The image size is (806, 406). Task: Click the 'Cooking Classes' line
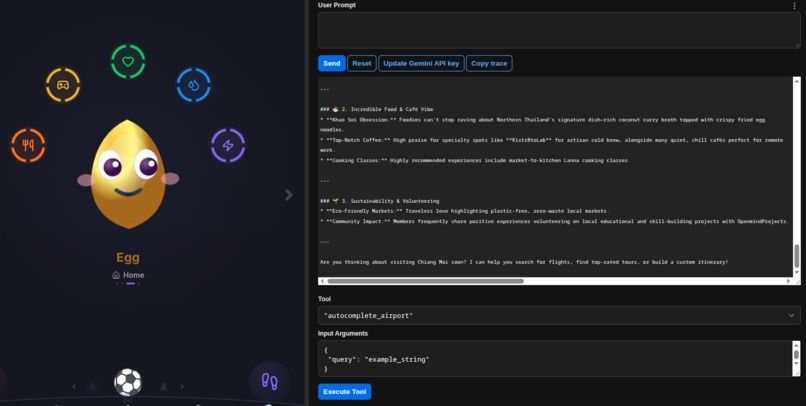[475, 160]
